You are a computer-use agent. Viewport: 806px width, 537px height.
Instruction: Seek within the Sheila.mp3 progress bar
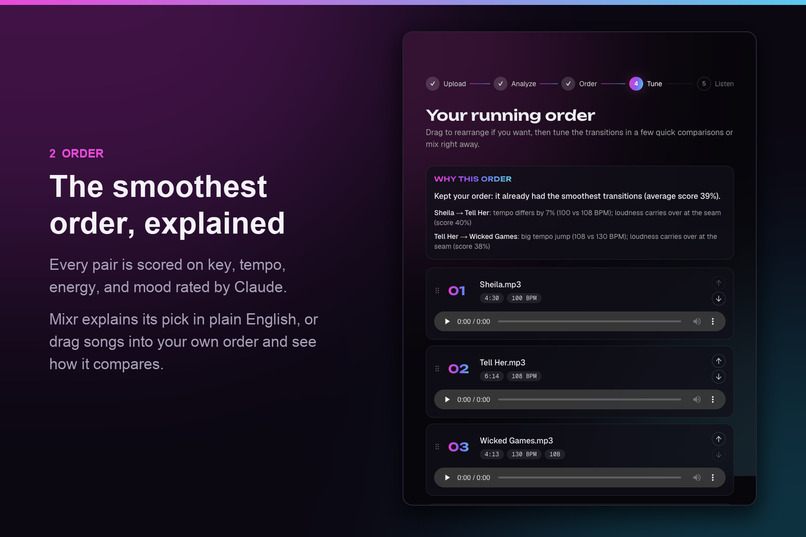point(590,322)
